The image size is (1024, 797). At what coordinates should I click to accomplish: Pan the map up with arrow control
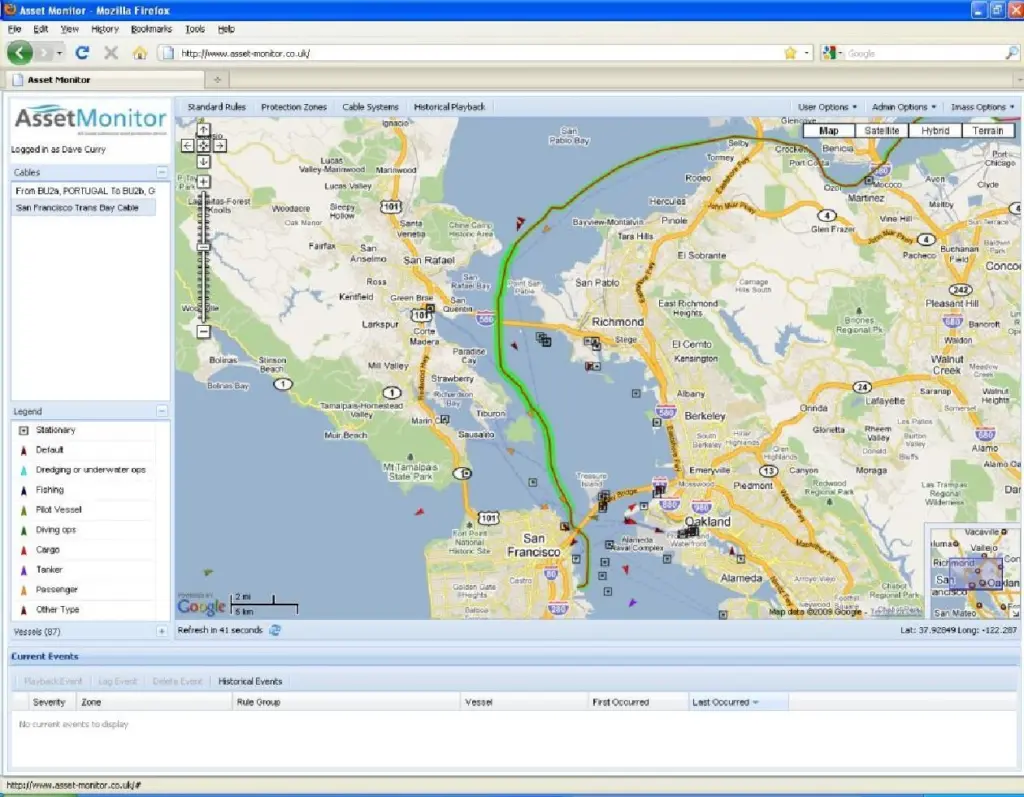point(203,130)
